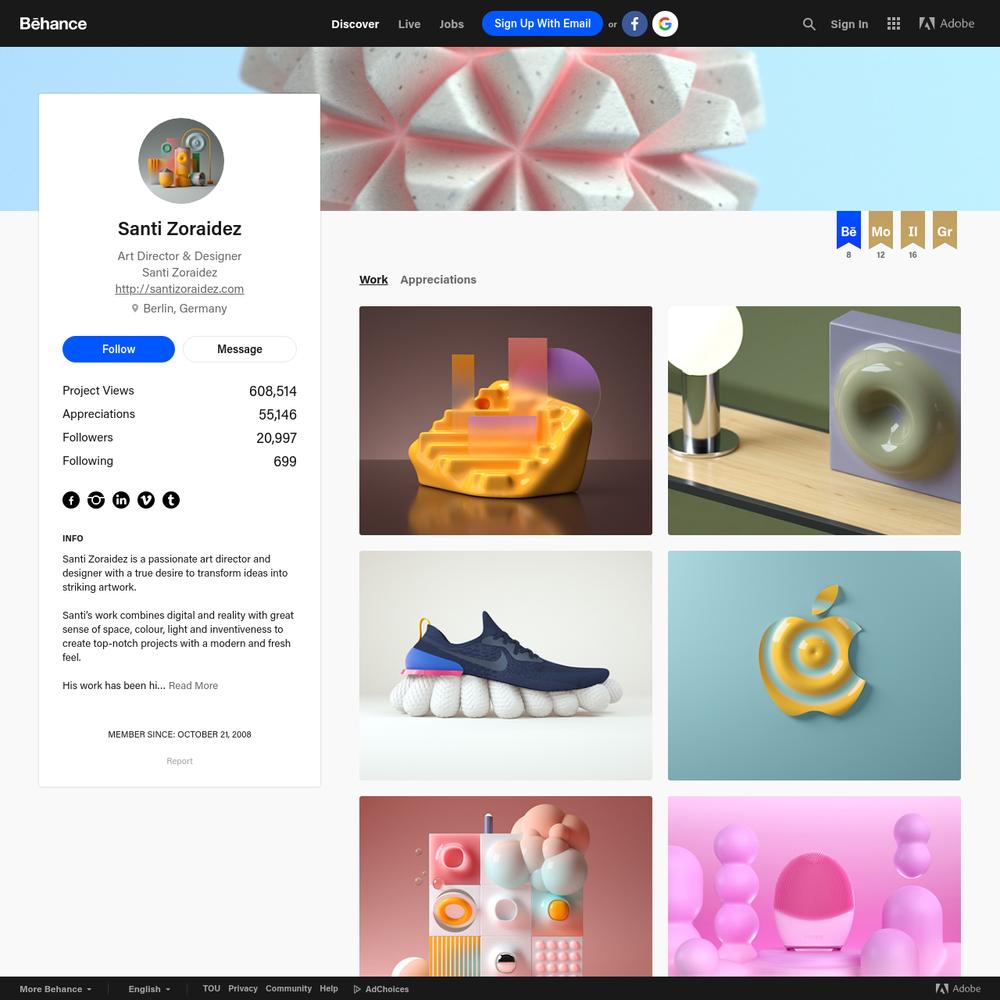Click Adobe logo in the footer
Viewport: 1000px width, 1000px height.
point(958,989)
